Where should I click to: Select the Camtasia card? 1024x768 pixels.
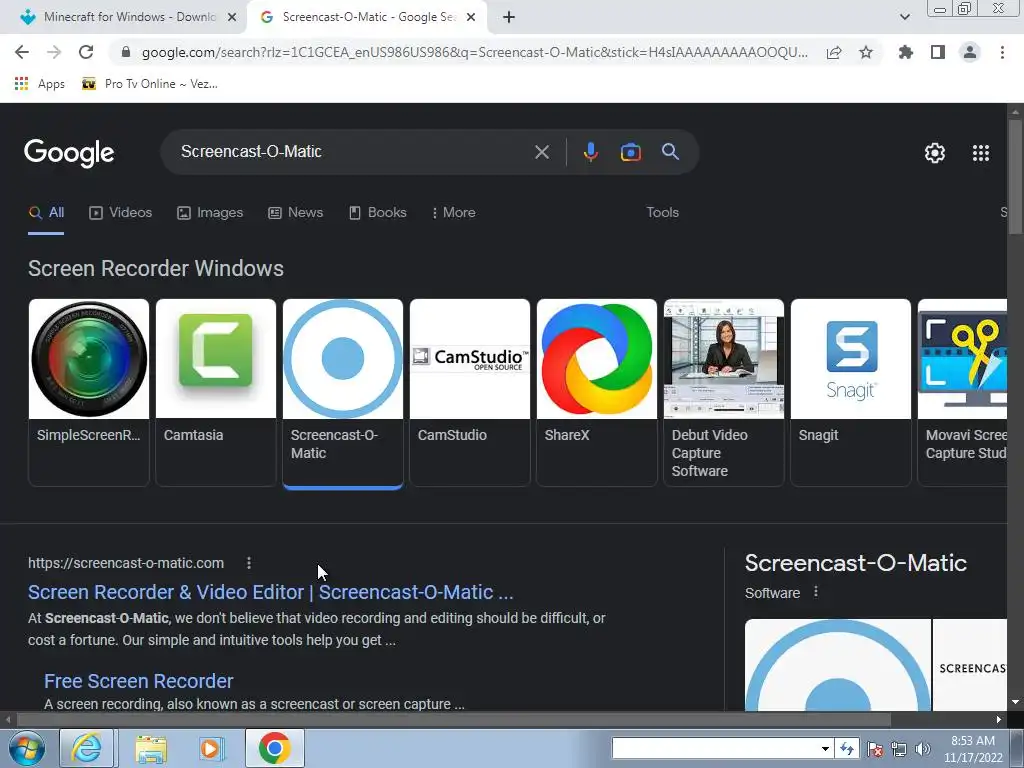coord(216,392)
